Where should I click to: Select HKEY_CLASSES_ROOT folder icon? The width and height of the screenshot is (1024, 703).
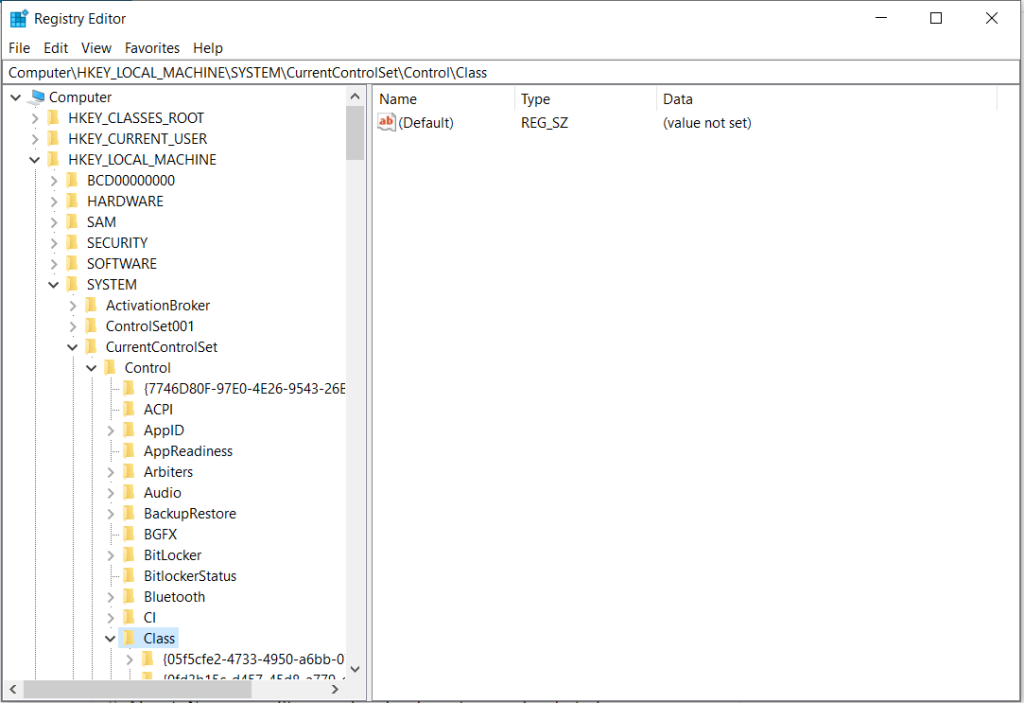[54, 118]
